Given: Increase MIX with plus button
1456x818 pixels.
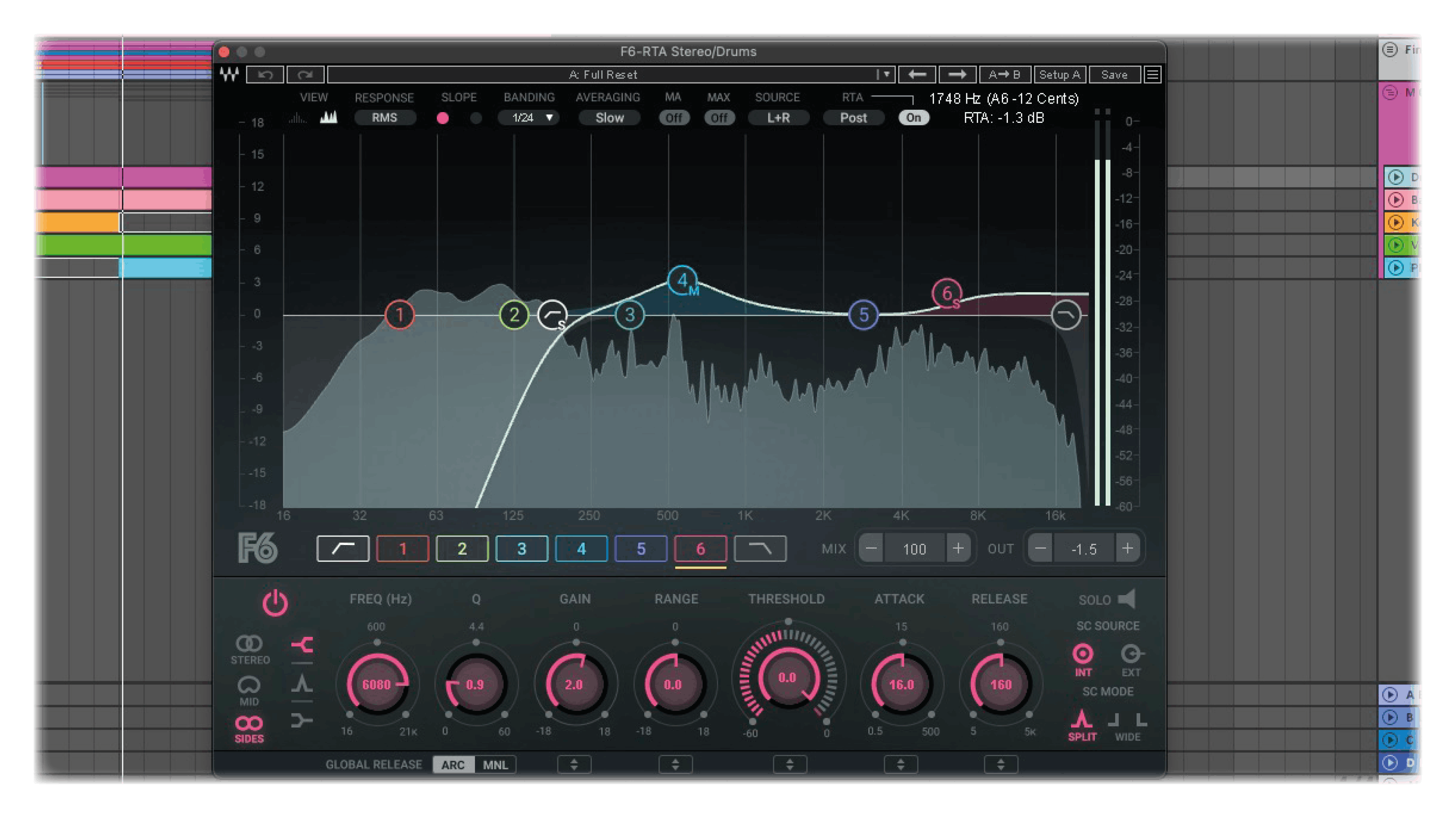Looking at the screenshot, I should click(958, 548).
